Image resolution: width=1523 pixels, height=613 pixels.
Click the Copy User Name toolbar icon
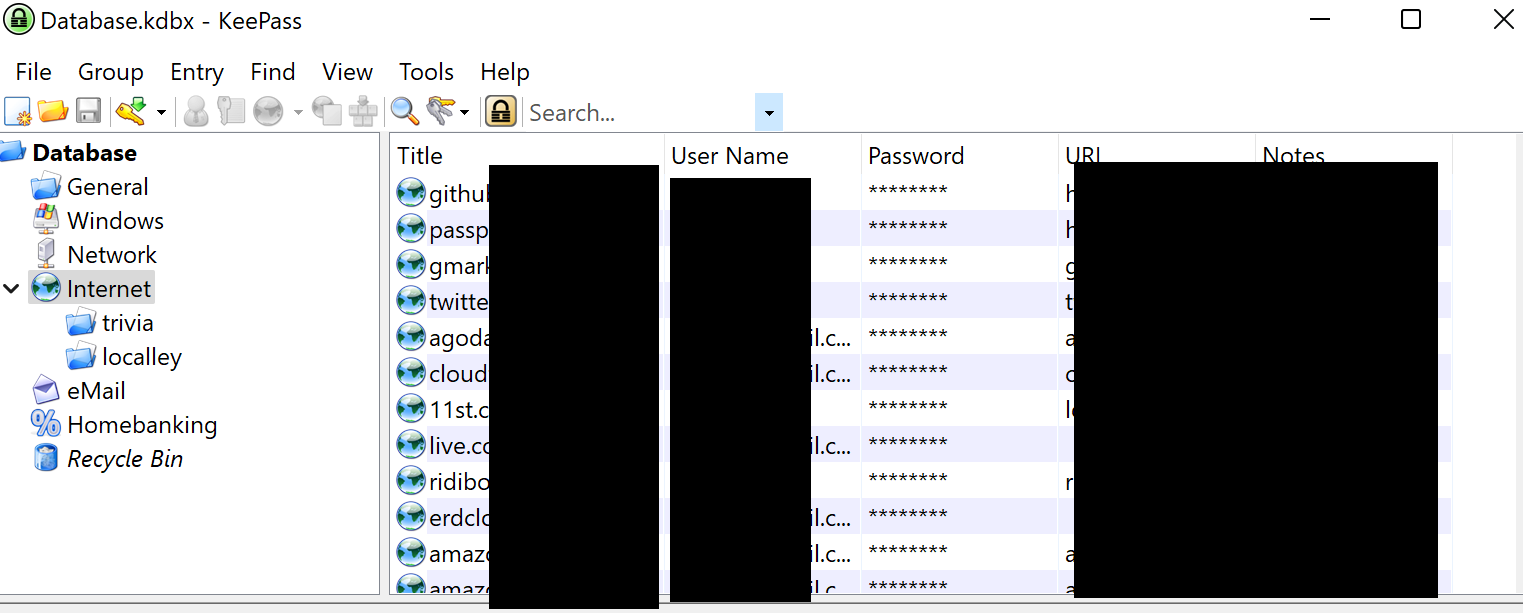(196, 112)
